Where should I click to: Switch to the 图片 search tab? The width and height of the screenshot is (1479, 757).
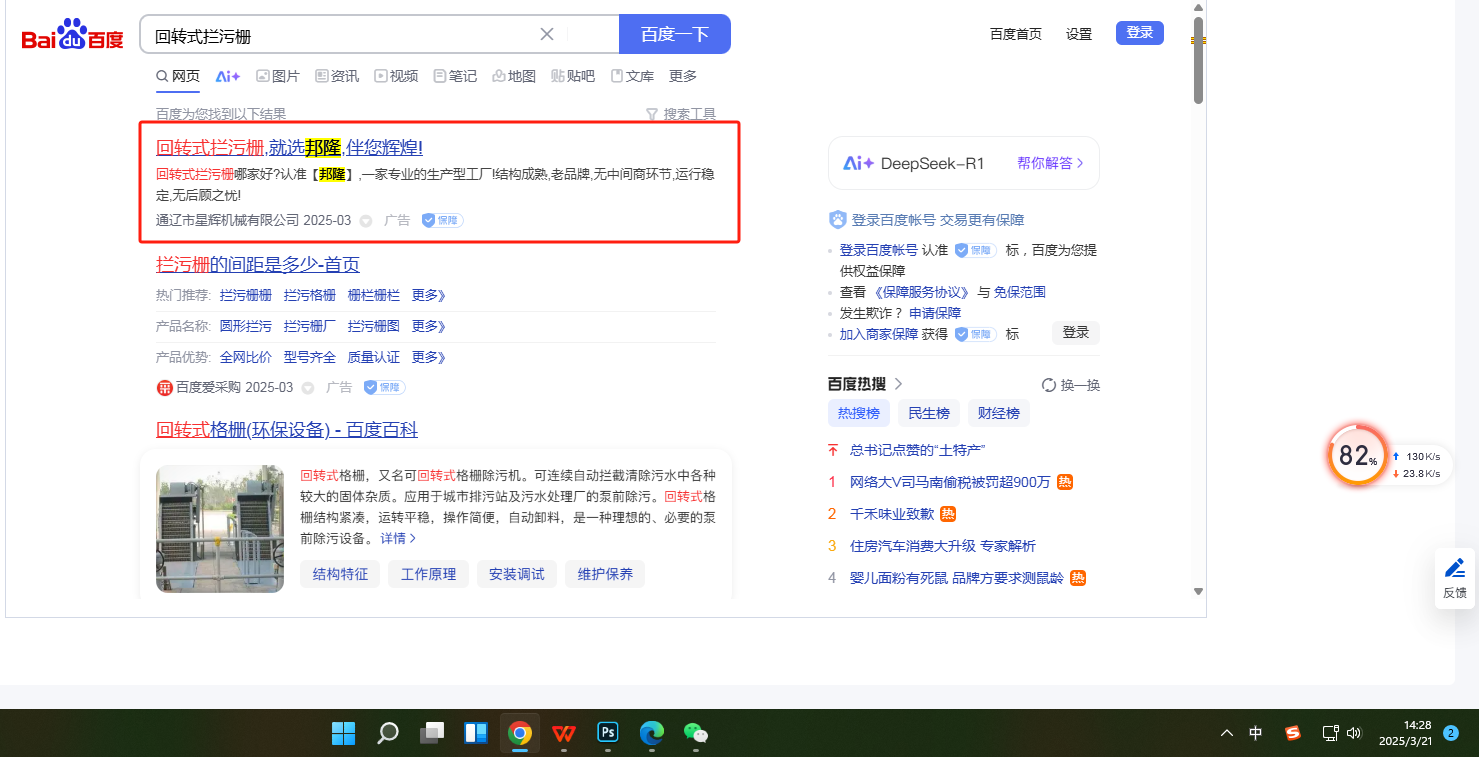click(278, 76)
